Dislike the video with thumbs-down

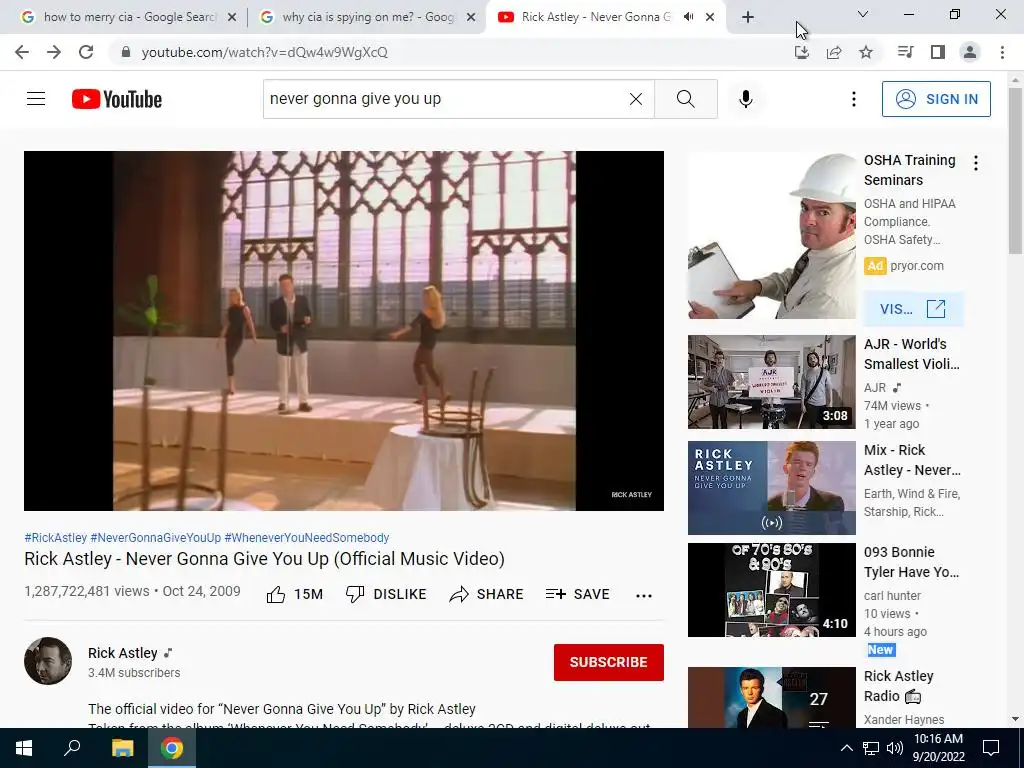coord(355,594)
